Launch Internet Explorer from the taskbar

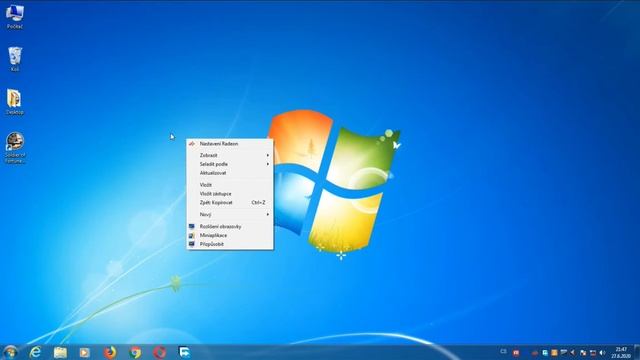(x=36, y=352)
